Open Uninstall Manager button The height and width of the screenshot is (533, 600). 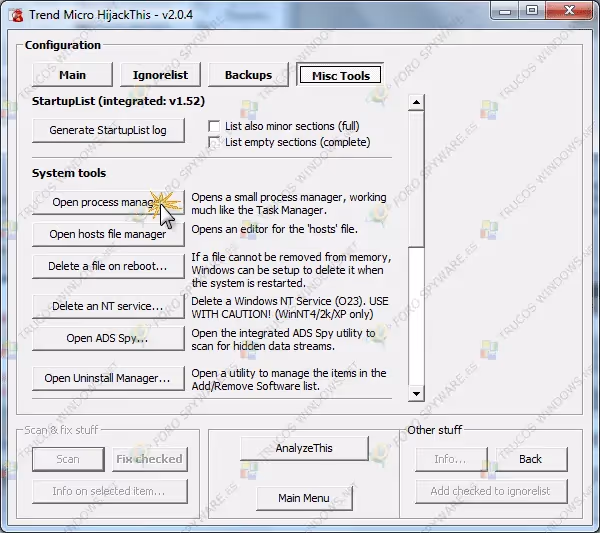[108, 378]
